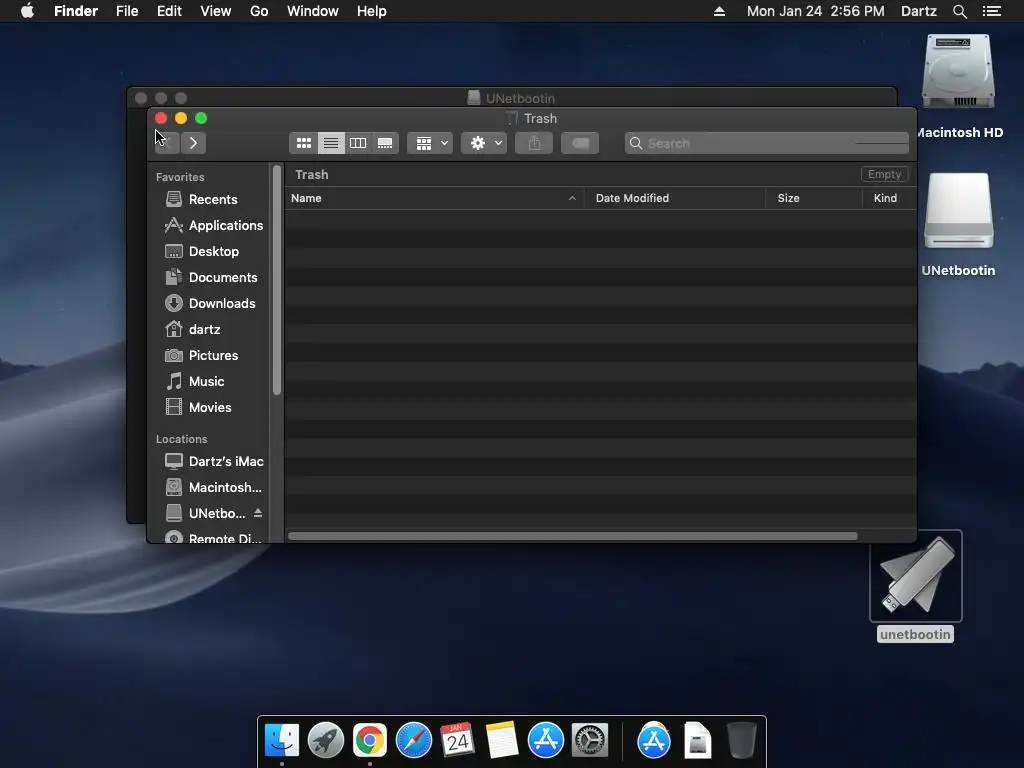Open Applications in the sidebar
The image size is (1024, 768).
tap(212, 225)
